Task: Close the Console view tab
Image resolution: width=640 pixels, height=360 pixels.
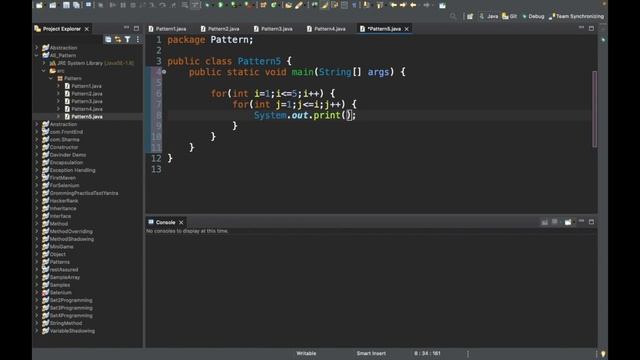Action: pyautogui.click(x=181, y=222)
